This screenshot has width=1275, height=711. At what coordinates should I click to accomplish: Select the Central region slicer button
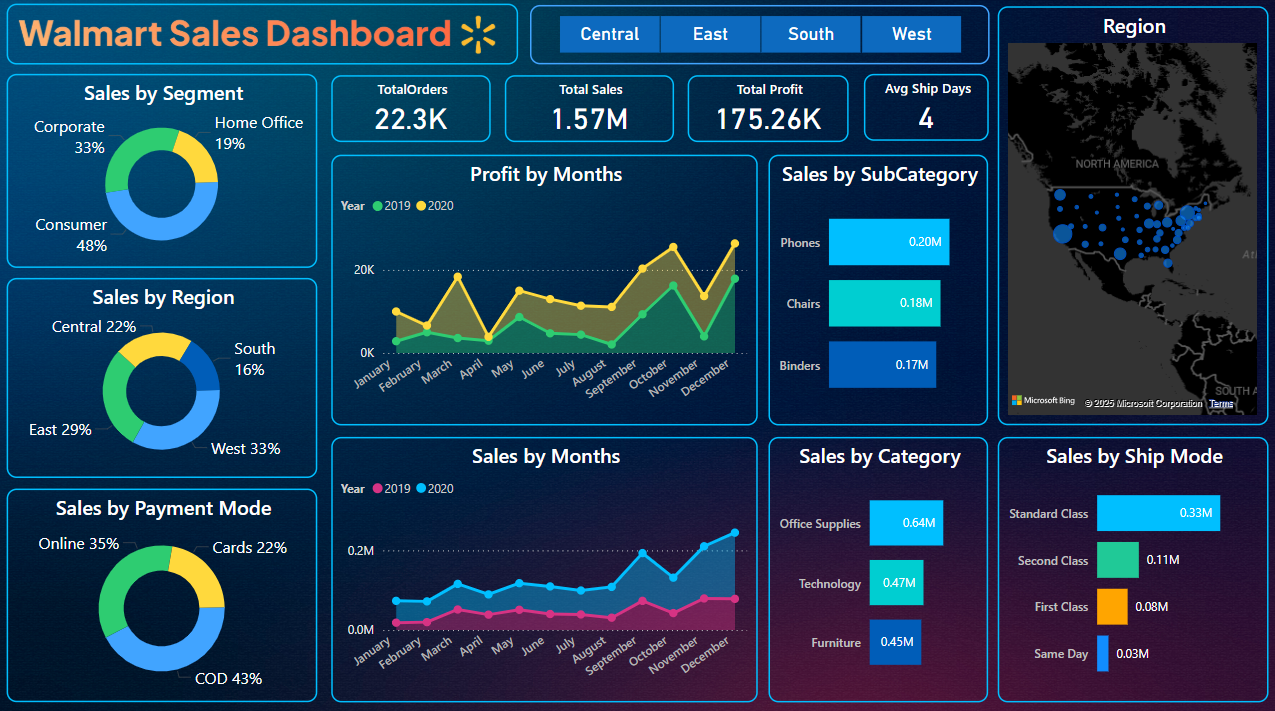610,34
